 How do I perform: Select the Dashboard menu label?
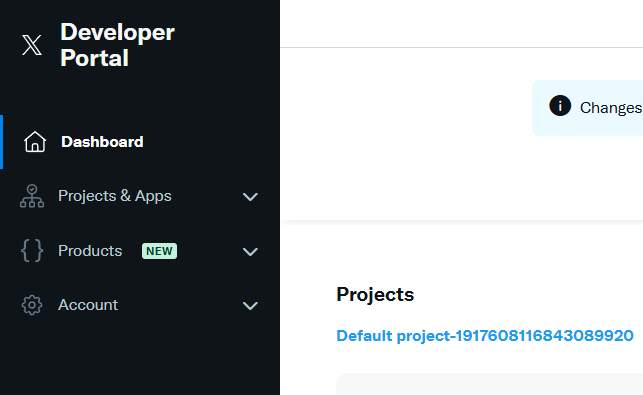(x=102, y=142)
